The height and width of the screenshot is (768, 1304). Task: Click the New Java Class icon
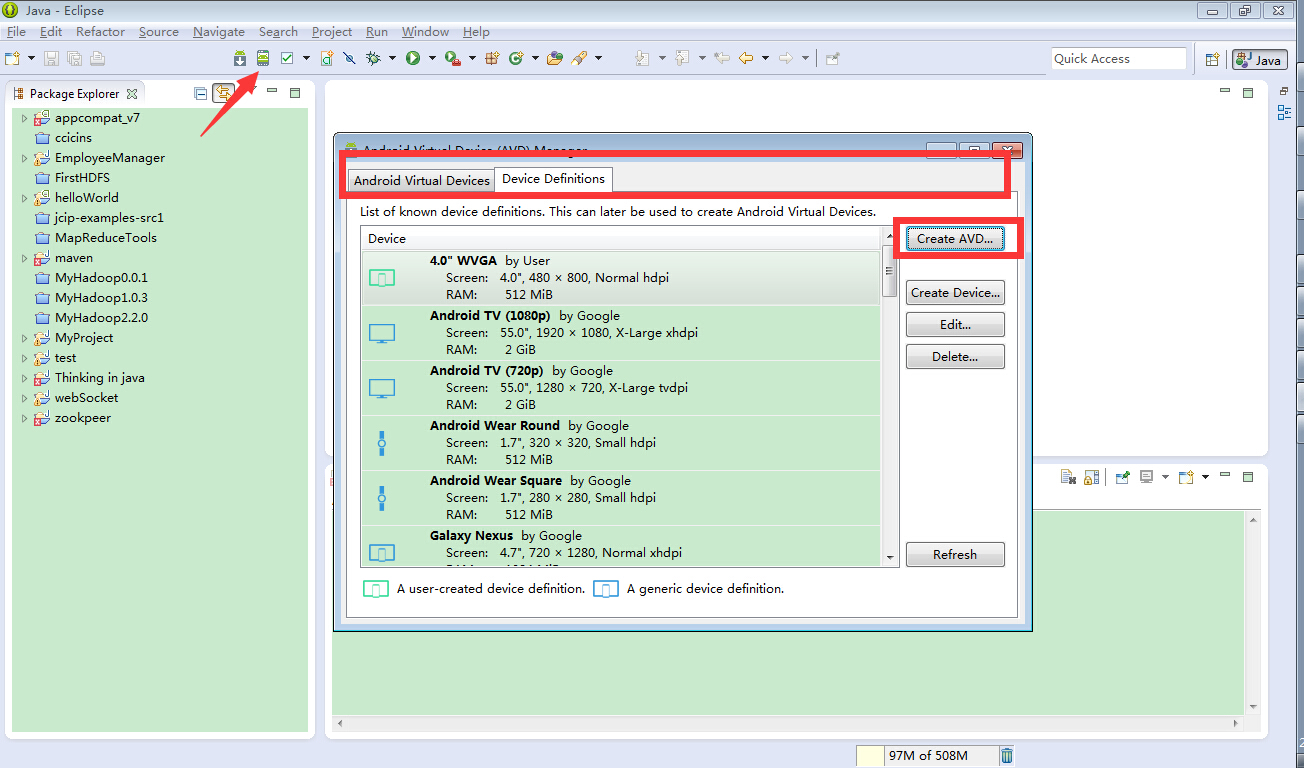(x=517, y=58)
